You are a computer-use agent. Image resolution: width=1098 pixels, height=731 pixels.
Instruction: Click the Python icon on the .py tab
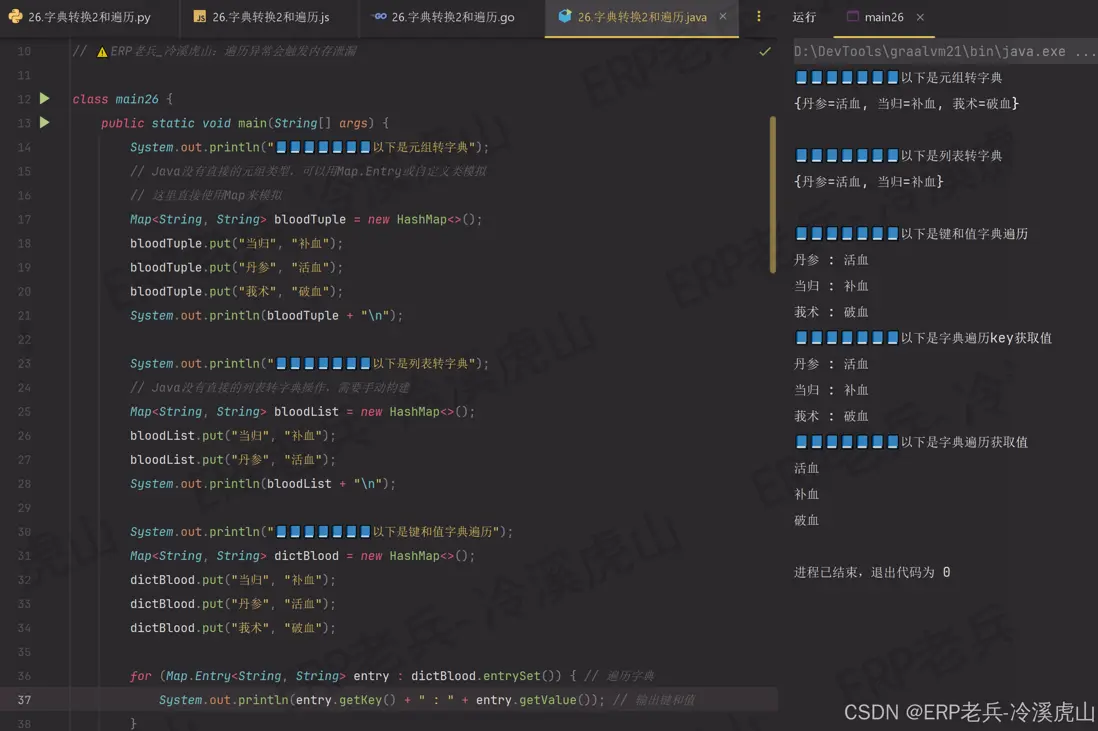14,17
